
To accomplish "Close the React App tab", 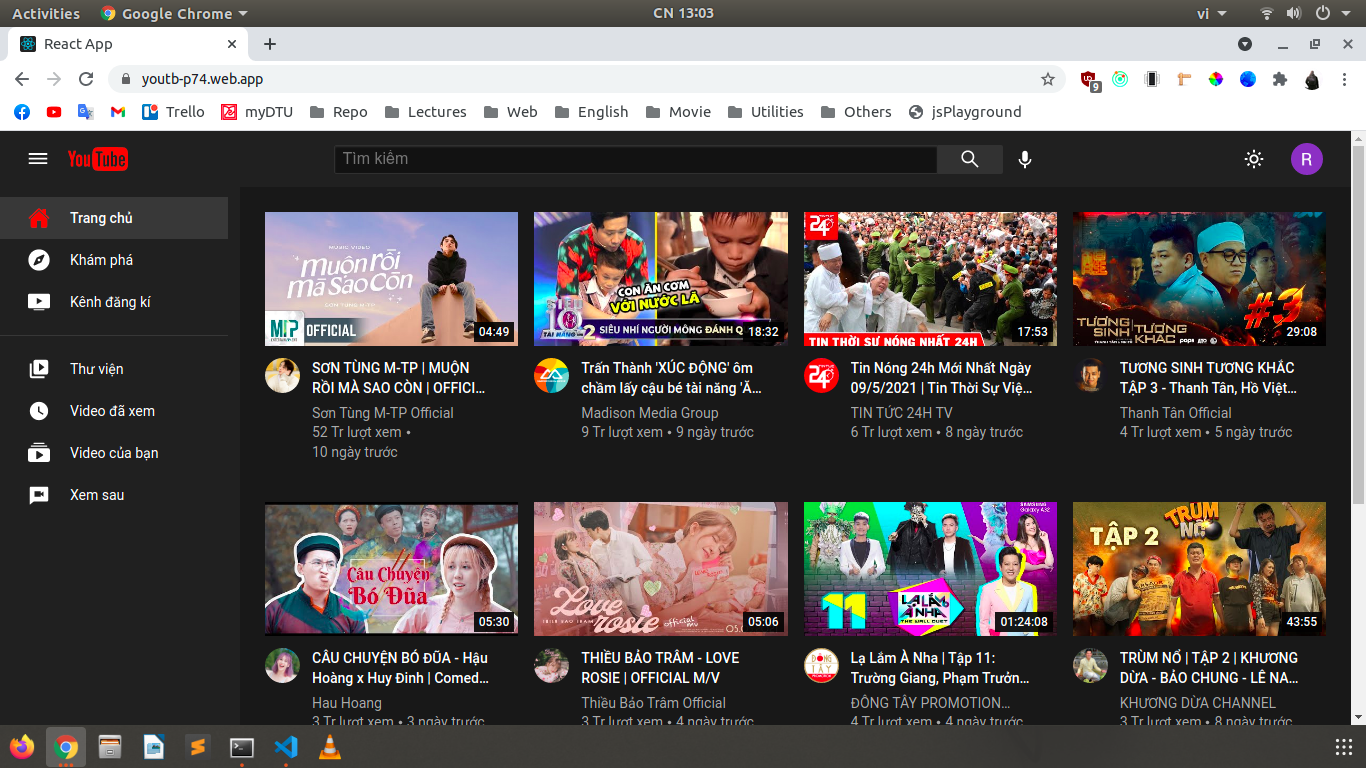I will [x=232, y=44].
